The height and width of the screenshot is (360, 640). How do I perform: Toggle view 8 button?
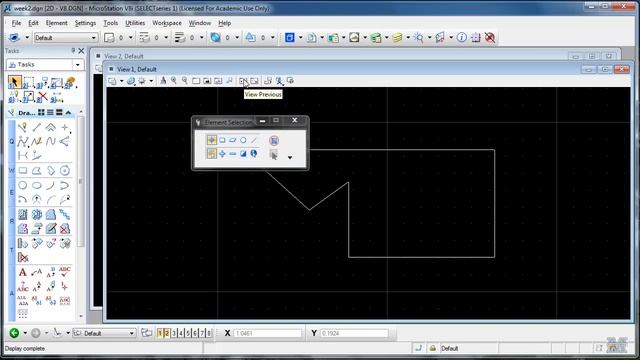[209, 333]
